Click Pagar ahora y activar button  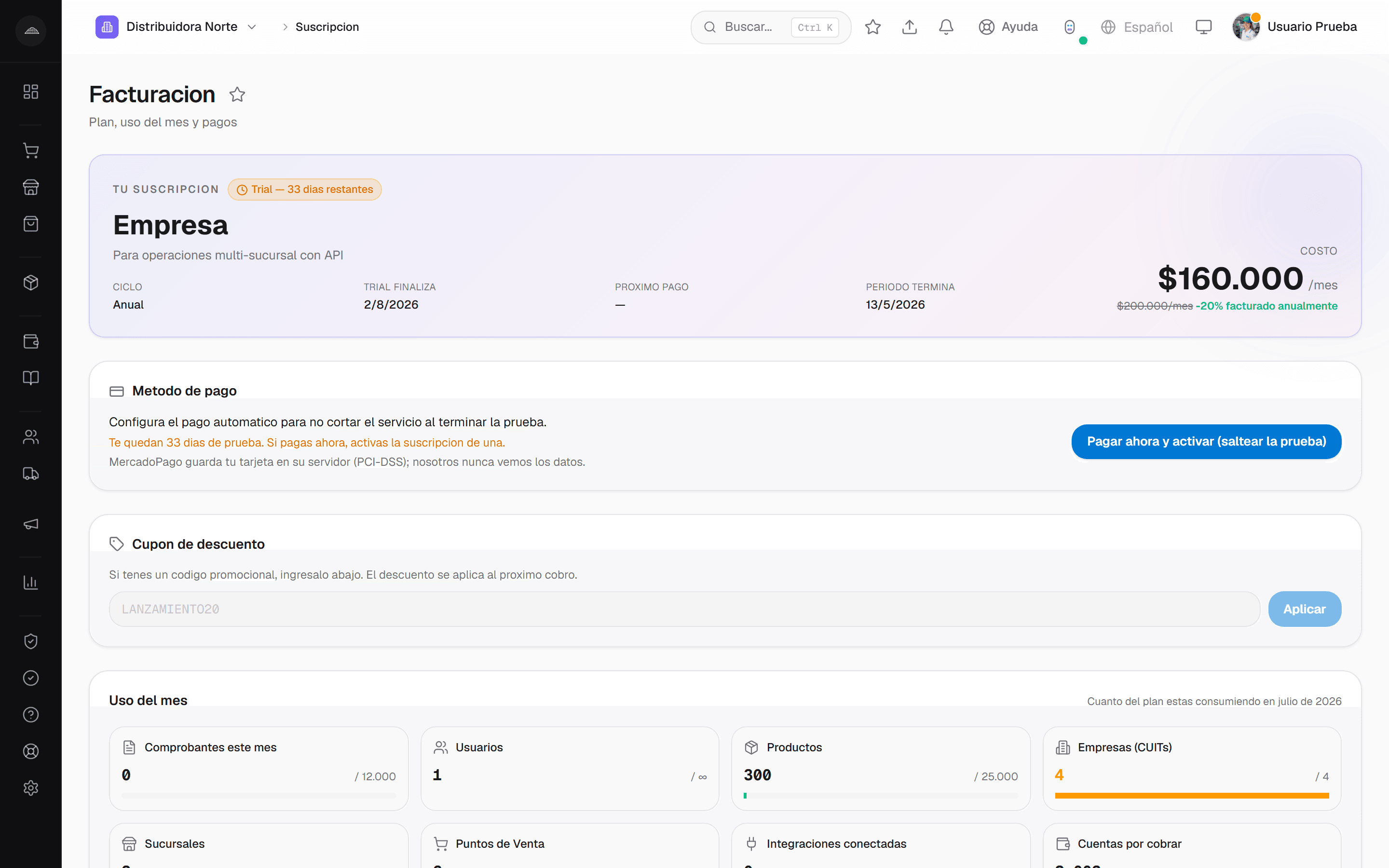(x=1207, y=441)
